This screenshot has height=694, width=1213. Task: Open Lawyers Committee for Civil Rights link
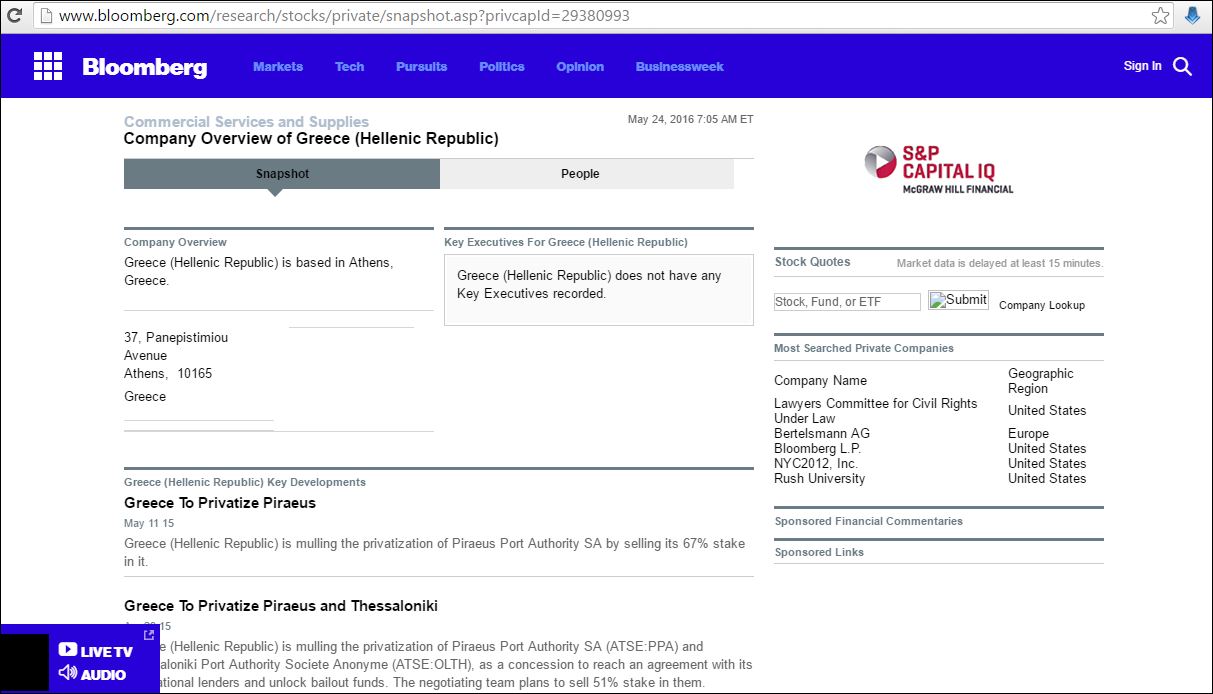point(876,411)
